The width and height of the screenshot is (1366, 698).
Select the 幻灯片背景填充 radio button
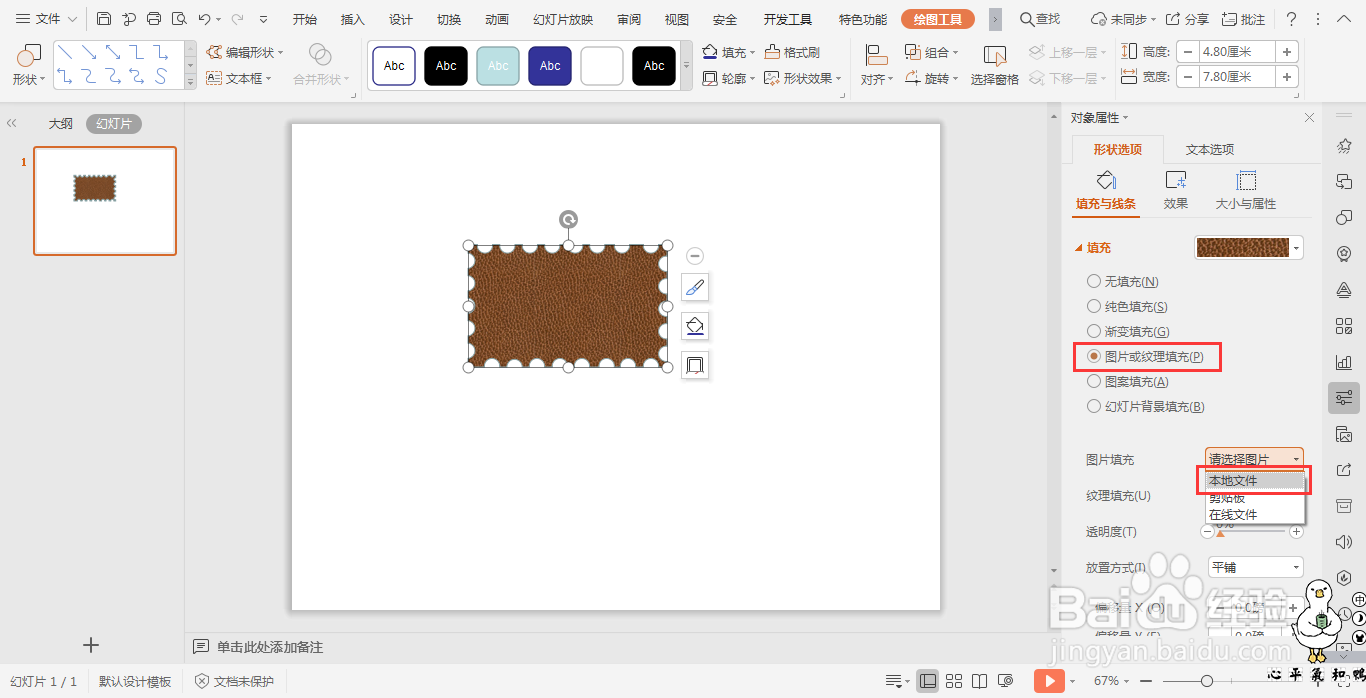[x=1094, y=406]
